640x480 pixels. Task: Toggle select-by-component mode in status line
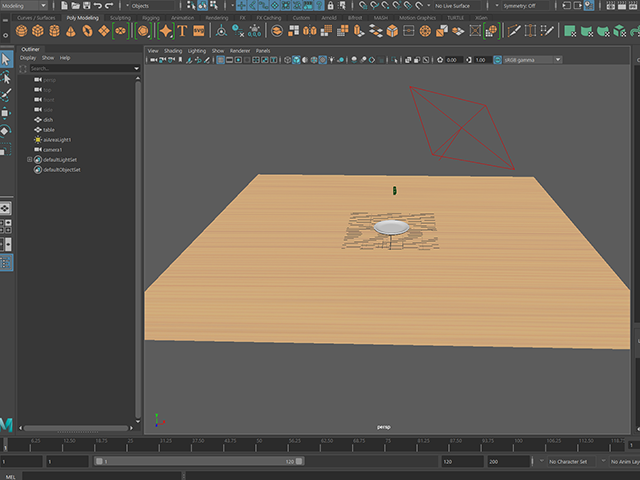tap(214, 6)
